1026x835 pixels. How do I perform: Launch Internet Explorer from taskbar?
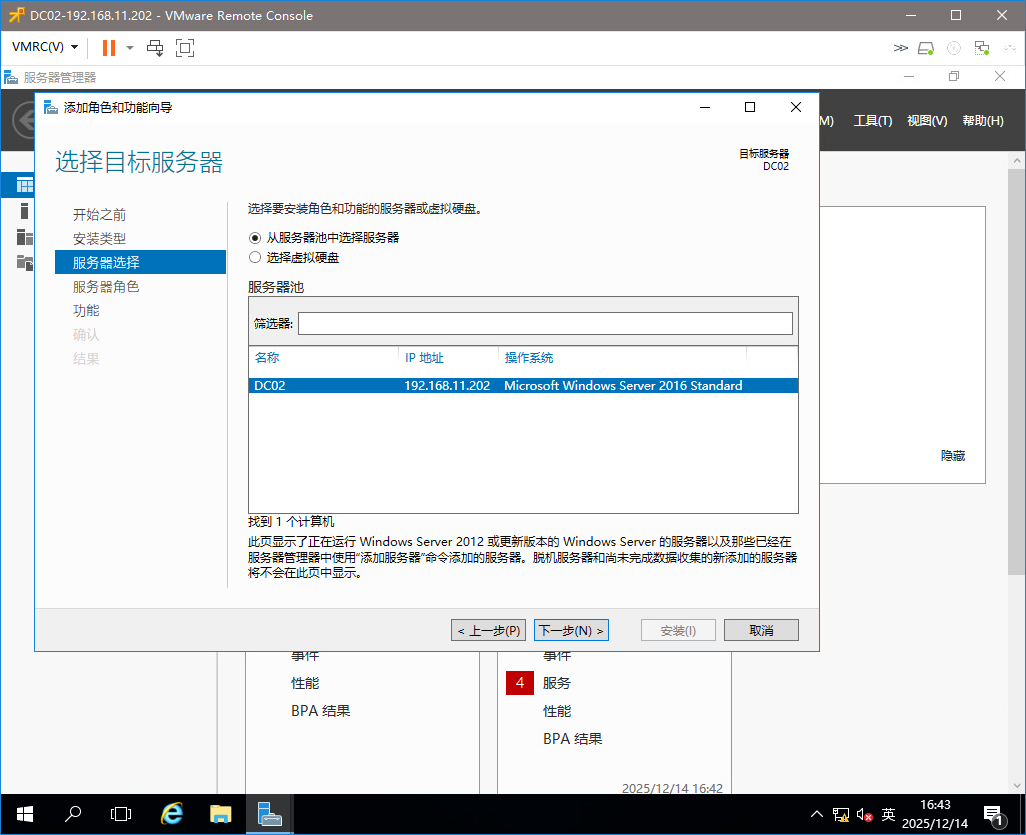171,814
